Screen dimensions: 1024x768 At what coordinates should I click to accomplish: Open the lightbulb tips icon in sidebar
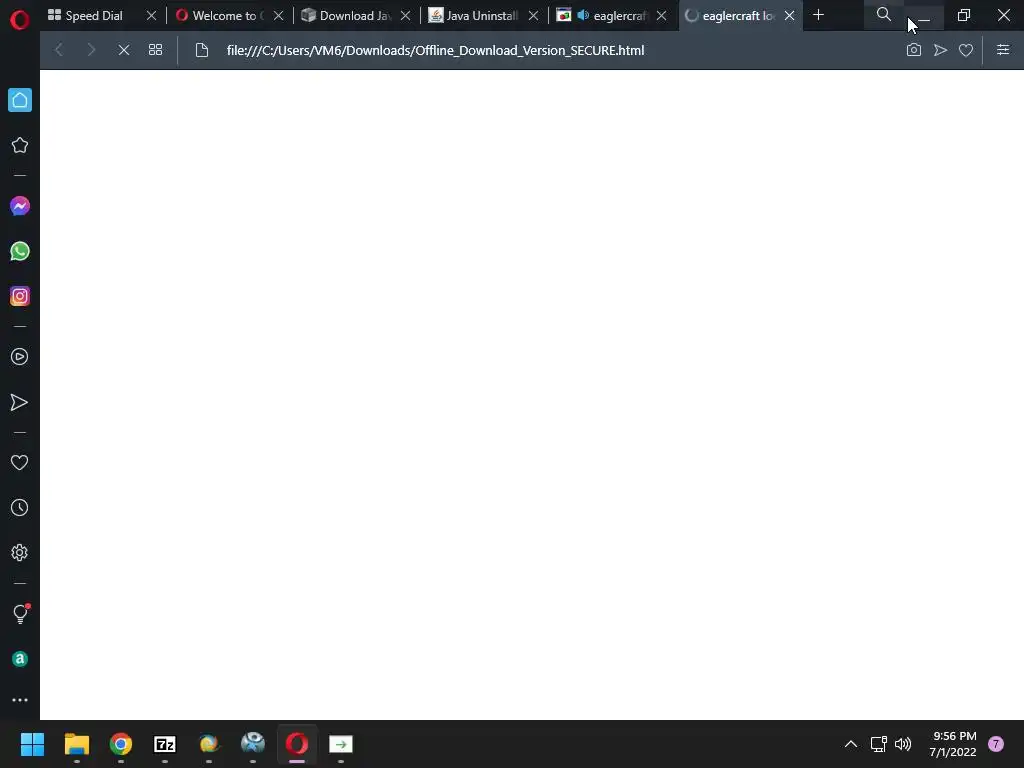21,613
